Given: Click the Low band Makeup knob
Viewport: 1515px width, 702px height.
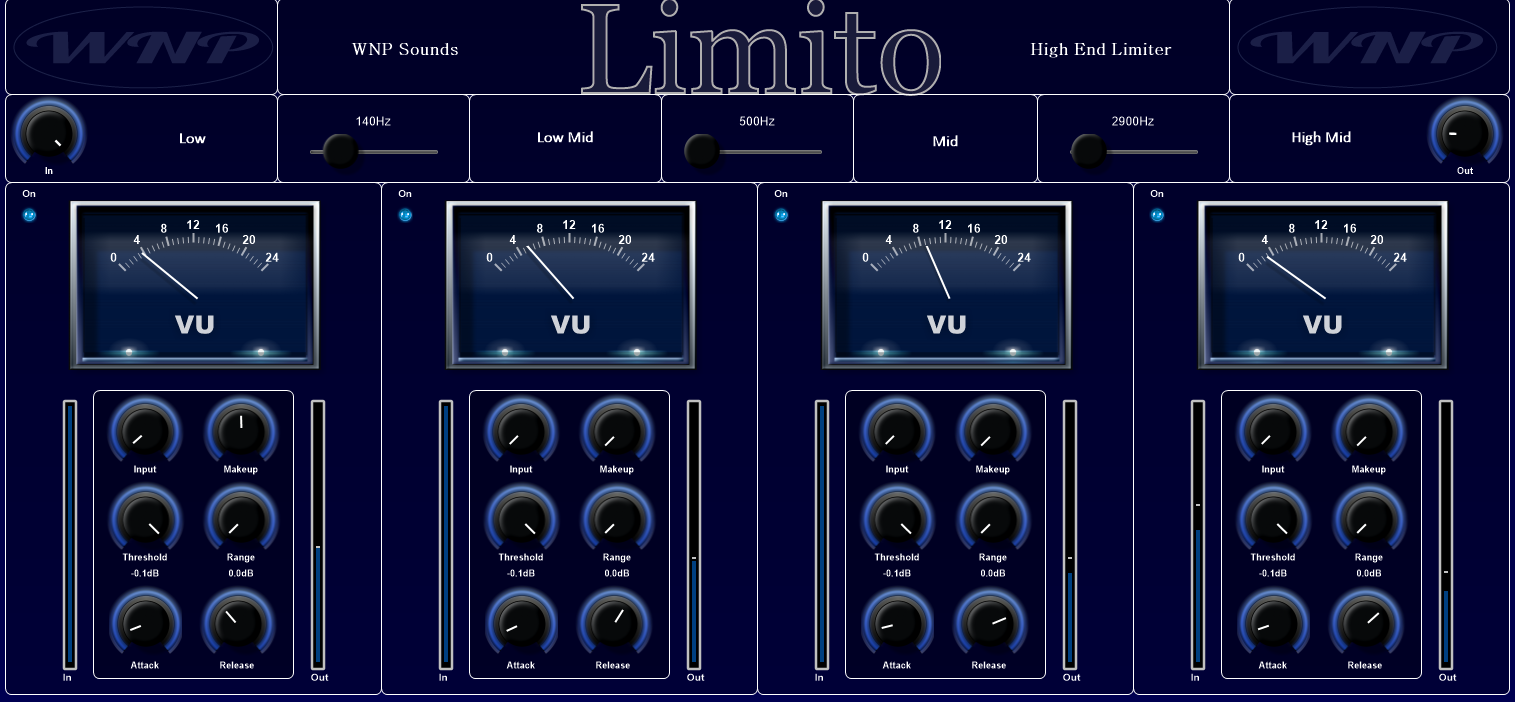Looking at the screenshot, I should point(240,430).
